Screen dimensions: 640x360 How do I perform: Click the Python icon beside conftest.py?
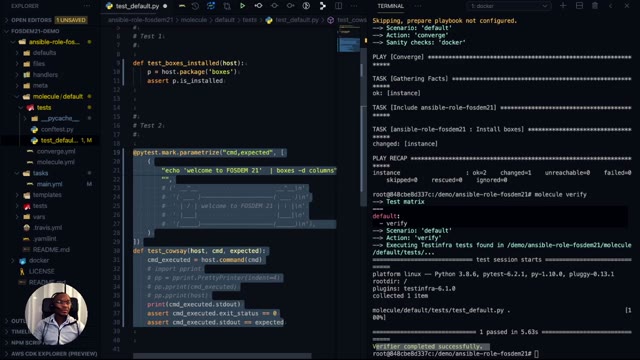pyautogui.click(x=34, y=129)
